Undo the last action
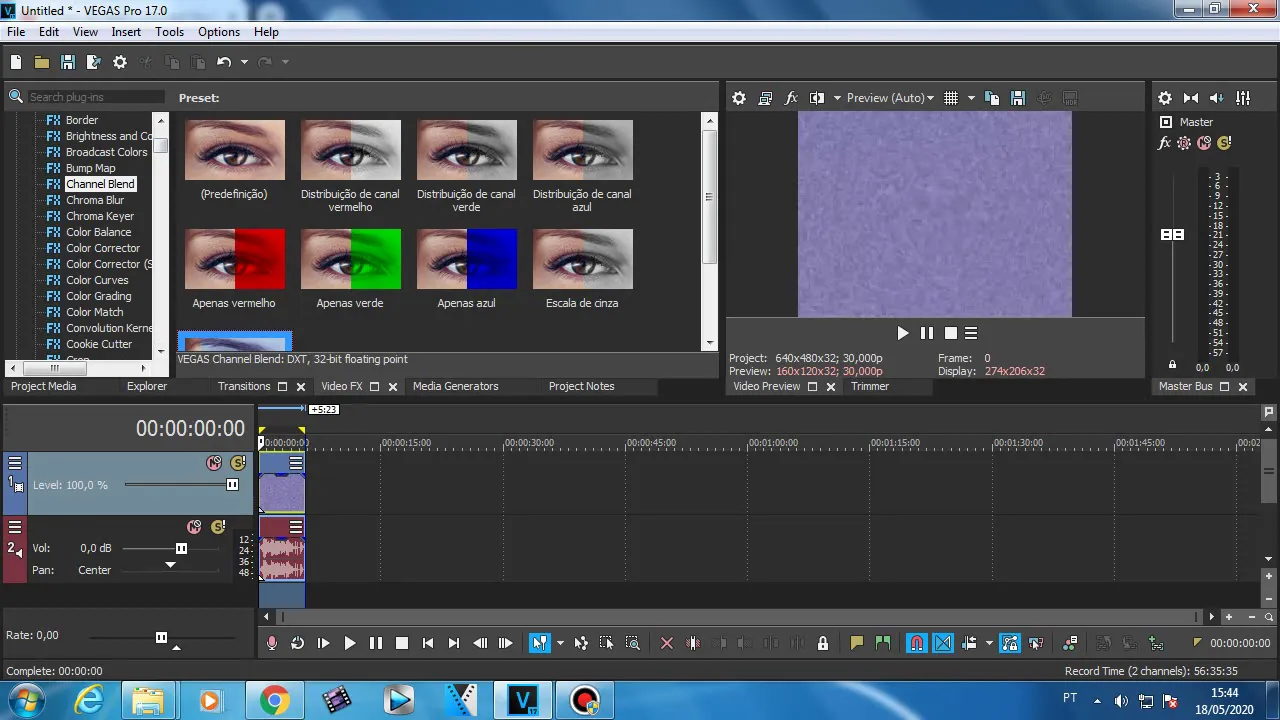Viewport: 1280px width, 720px height. (224, 62)
